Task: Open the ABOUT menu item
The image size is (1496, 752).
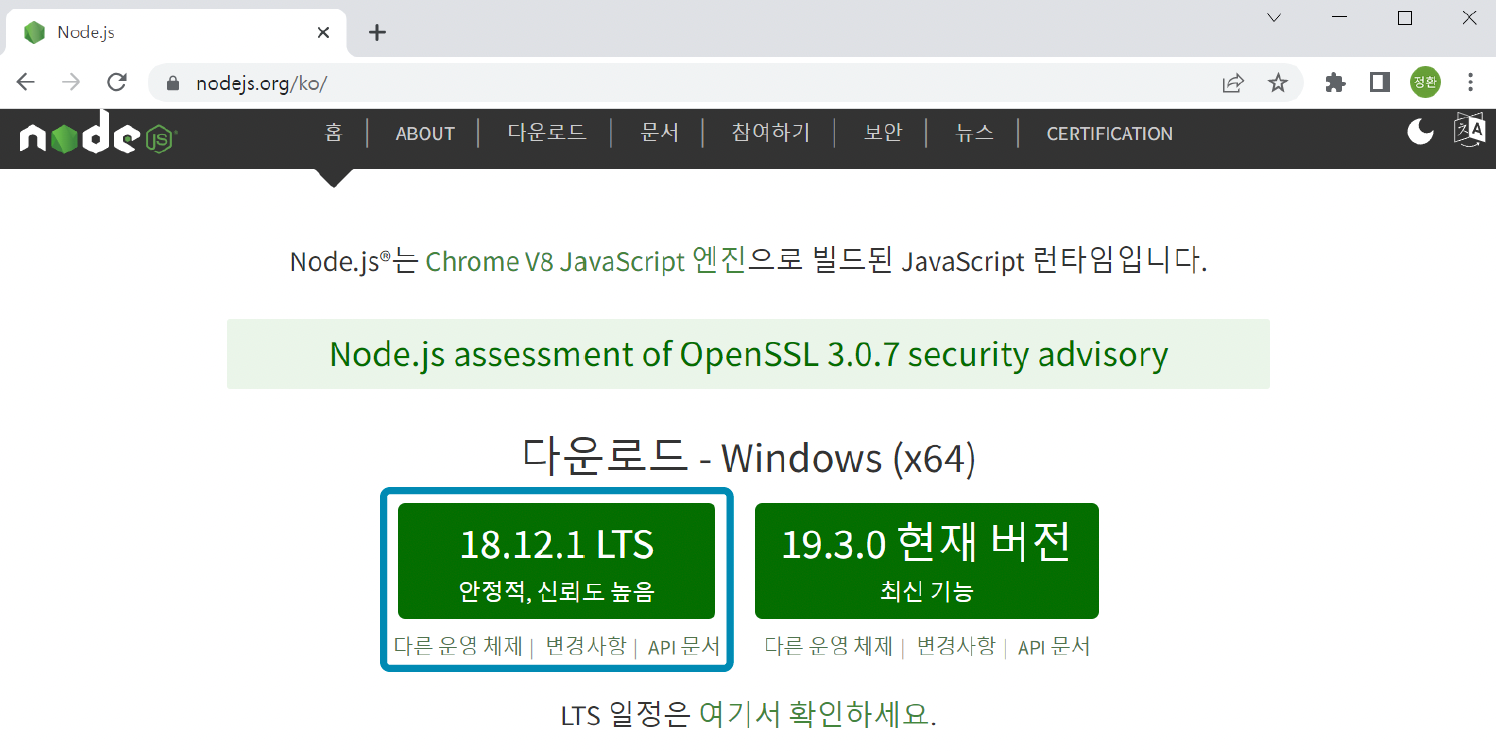Action: coord(425,134)
